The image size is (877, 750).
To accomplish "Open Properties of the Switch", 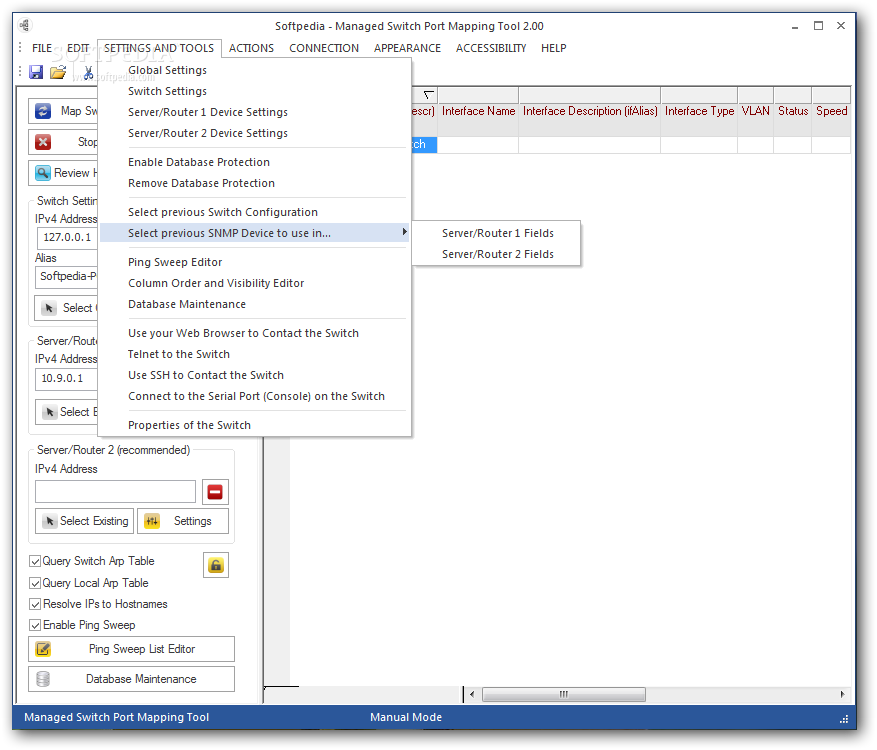I will pyautogui.click(x=254, y=425).
